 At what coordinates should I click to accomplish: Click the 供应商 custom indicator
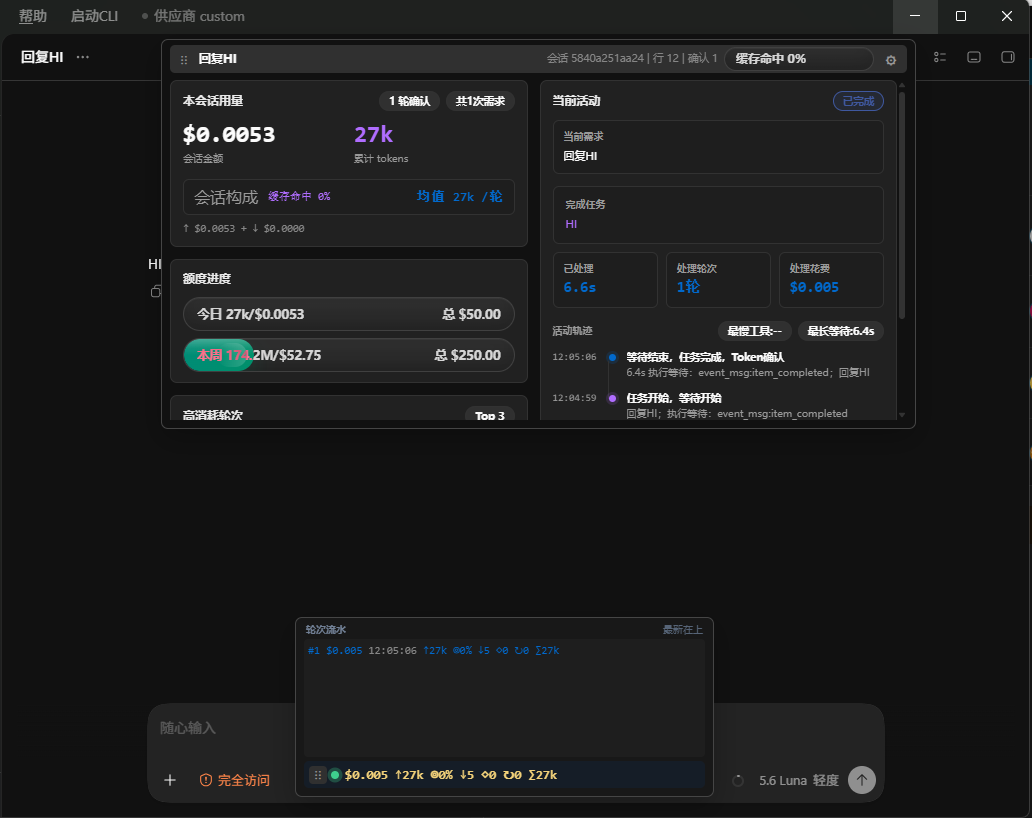click(x=194, y=16)
